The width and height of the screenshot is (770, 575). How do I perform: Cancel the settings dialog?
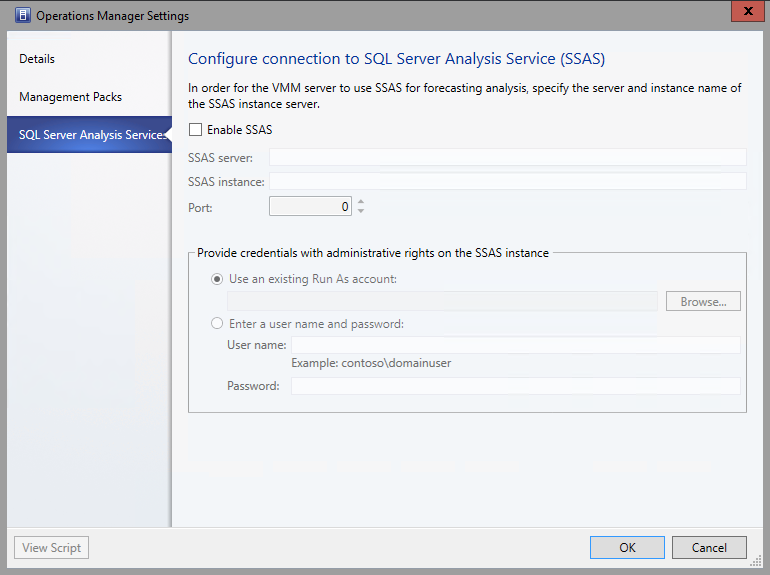coord(708,548)
